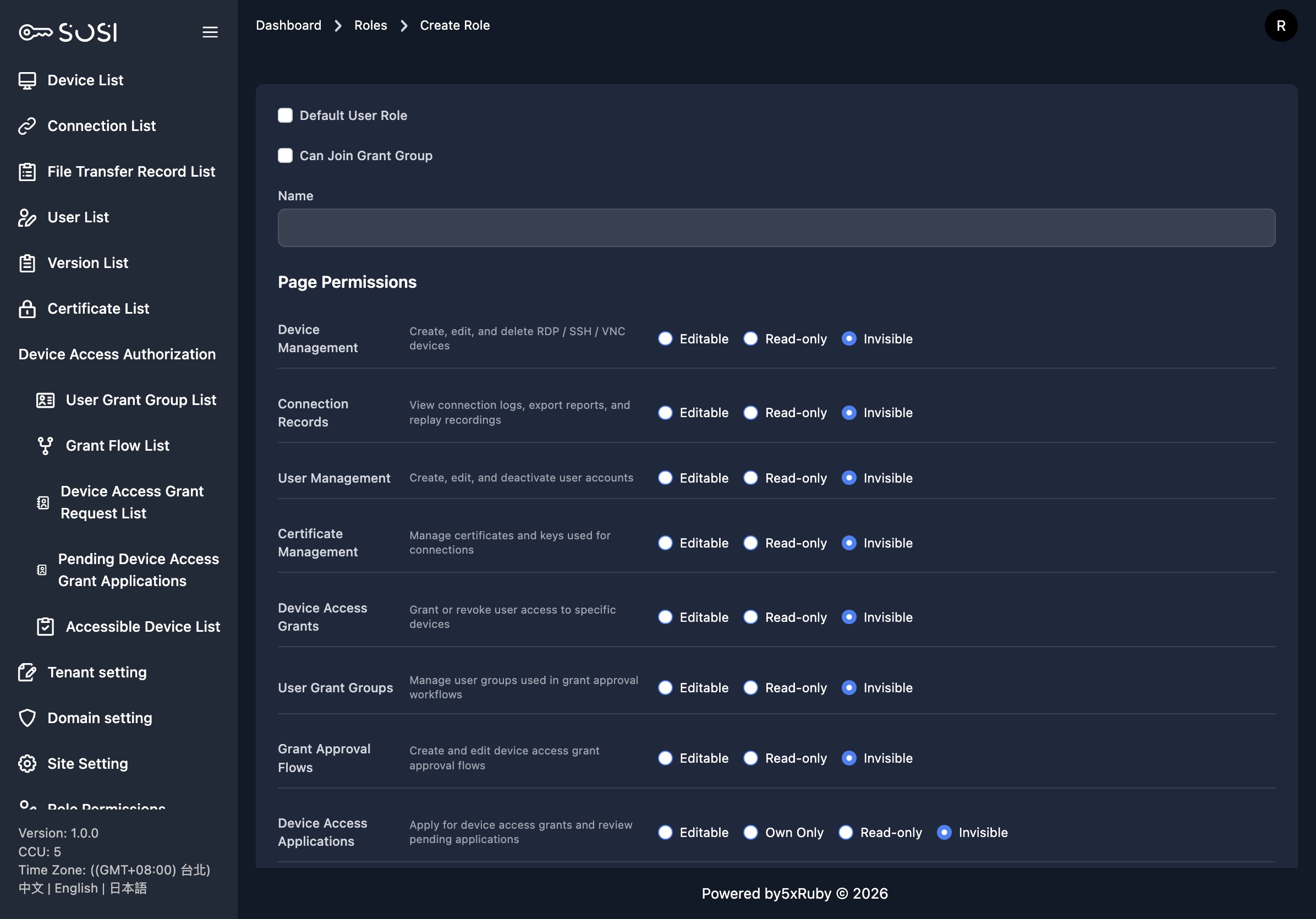Open User Grant Group List
This screenshot has width=1316, height=919.
pyautogui.click(x=141, y=400)
